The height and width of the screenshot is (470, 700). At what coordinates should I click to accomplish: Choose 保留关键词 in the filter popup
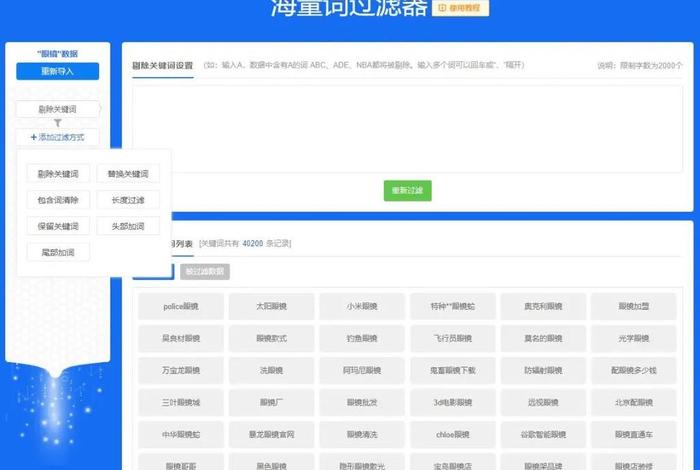(x=58, y=226)
